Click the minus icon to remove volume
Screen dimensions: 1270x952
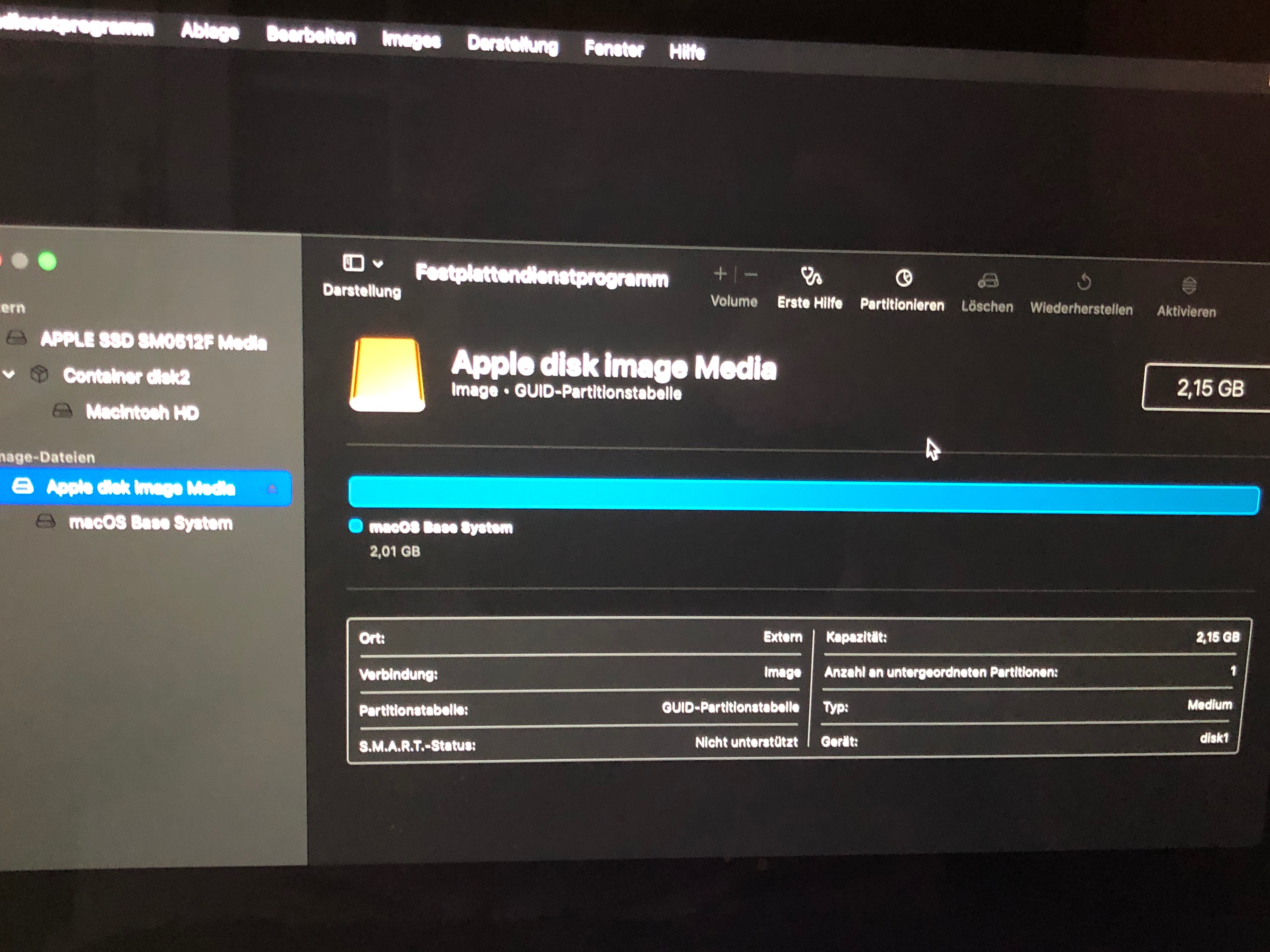pyautogui.click(x=751, y=275)
